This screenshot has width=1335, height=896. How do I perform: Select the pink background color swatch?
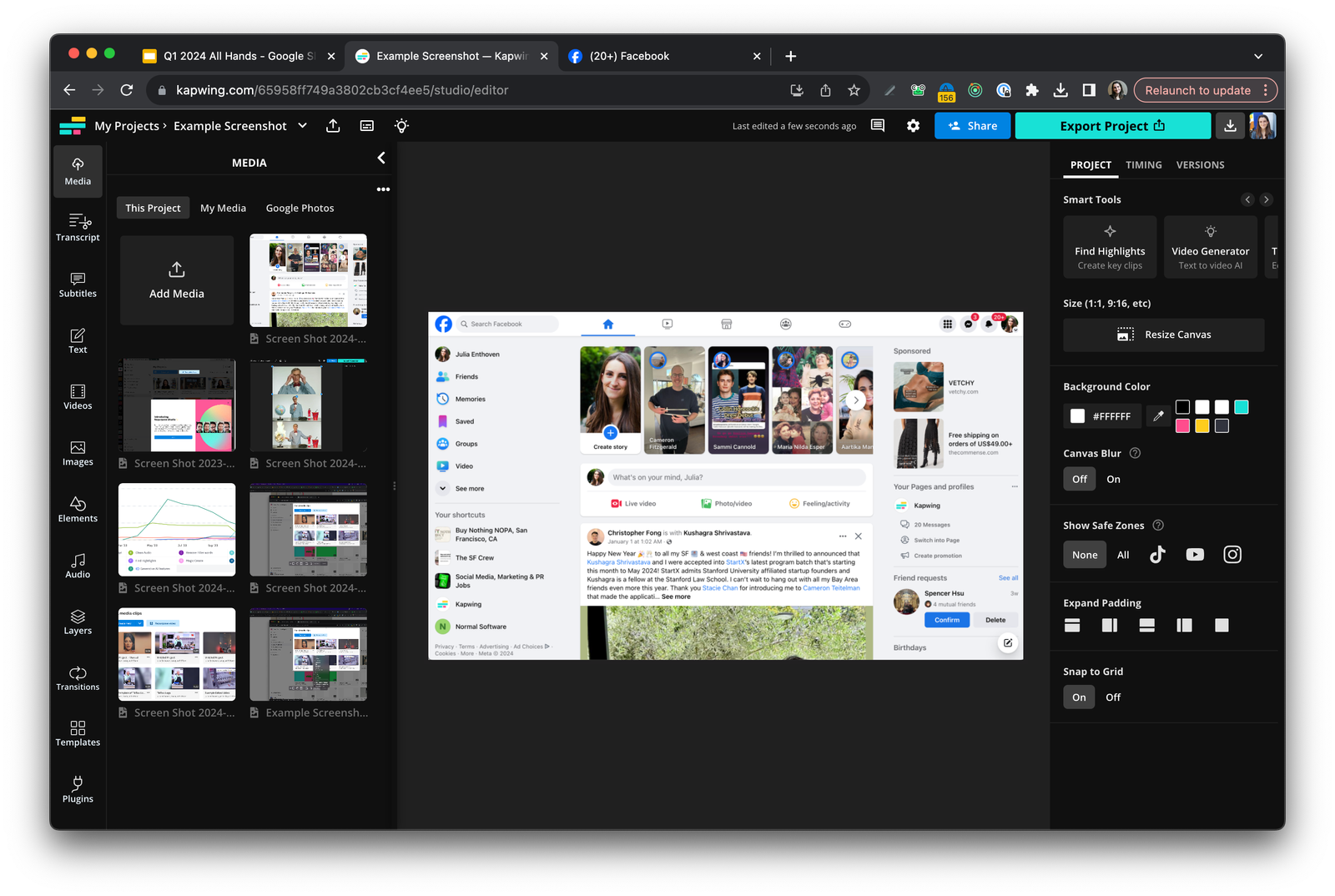1182,425
